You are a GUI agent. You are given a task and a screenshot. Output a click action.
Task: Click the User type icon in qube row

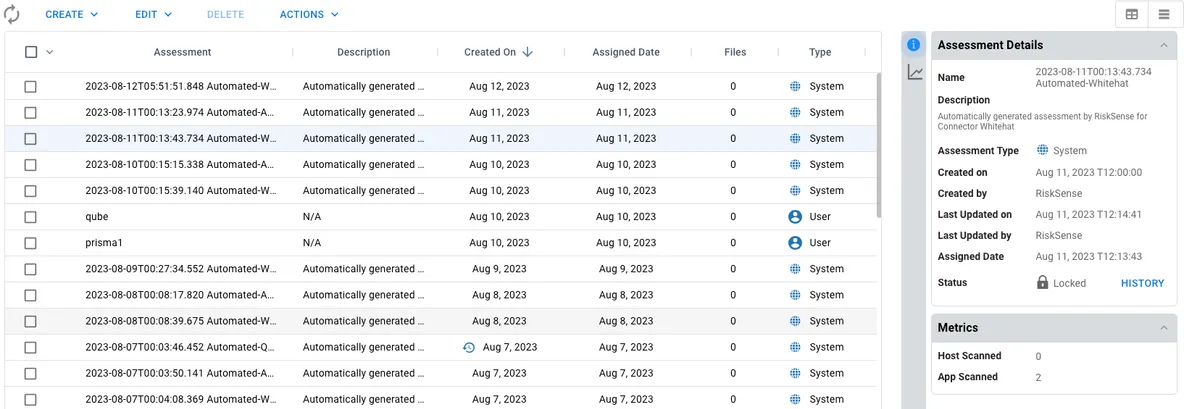coord(794,217)
